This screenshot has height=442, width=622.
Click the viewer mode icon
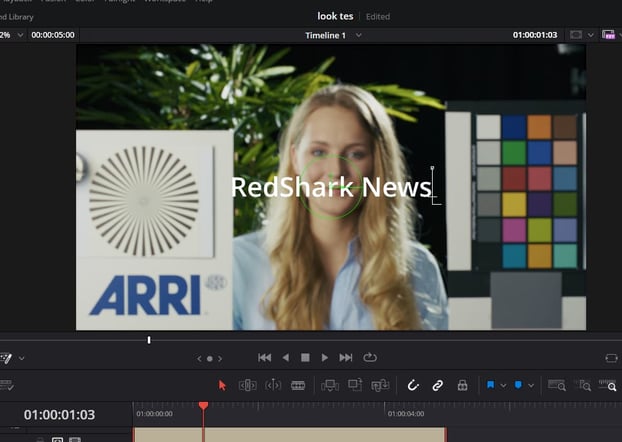tap(576, 35)
